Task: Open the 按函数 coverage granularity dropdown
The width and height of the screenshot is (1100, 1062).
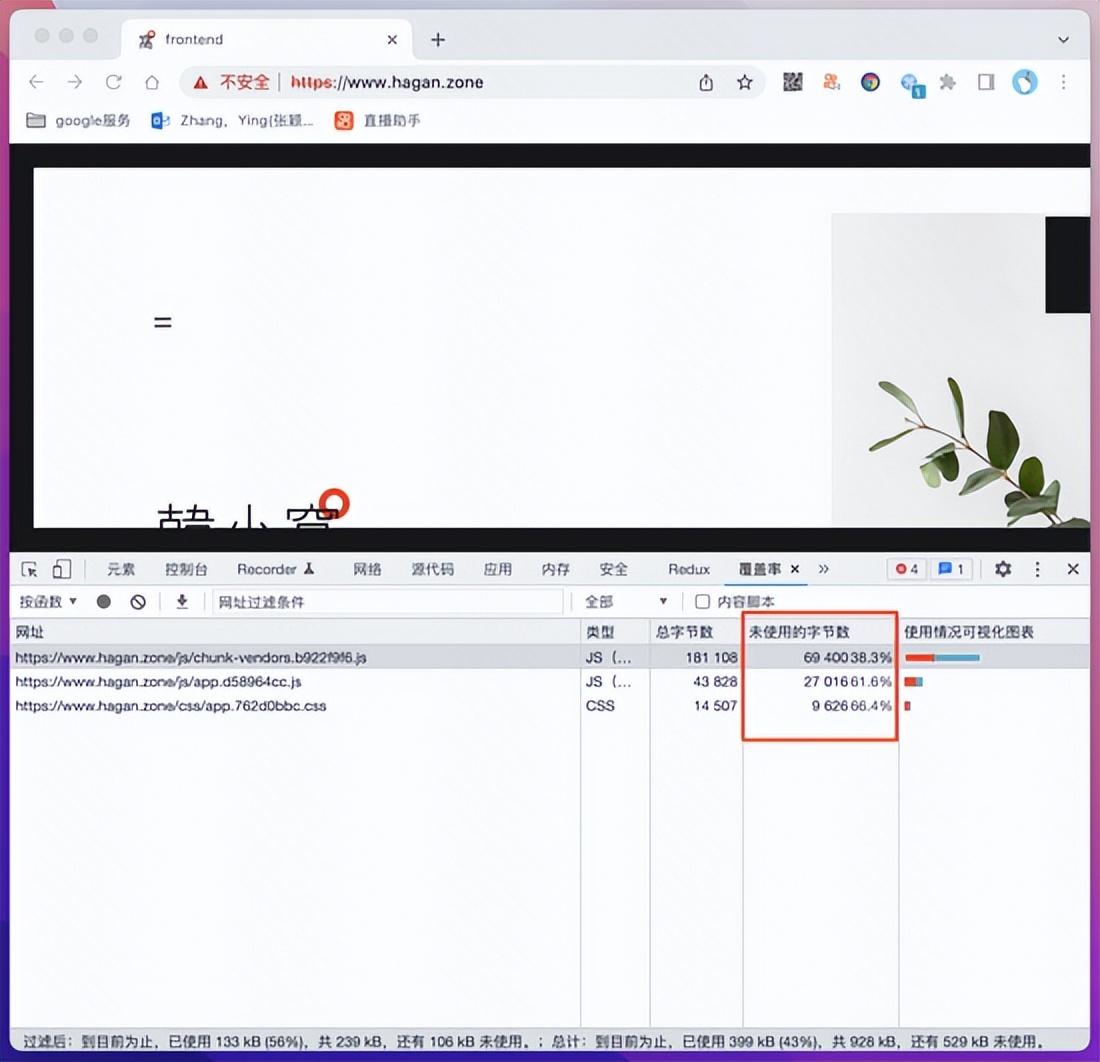Action: click(48, 601)
